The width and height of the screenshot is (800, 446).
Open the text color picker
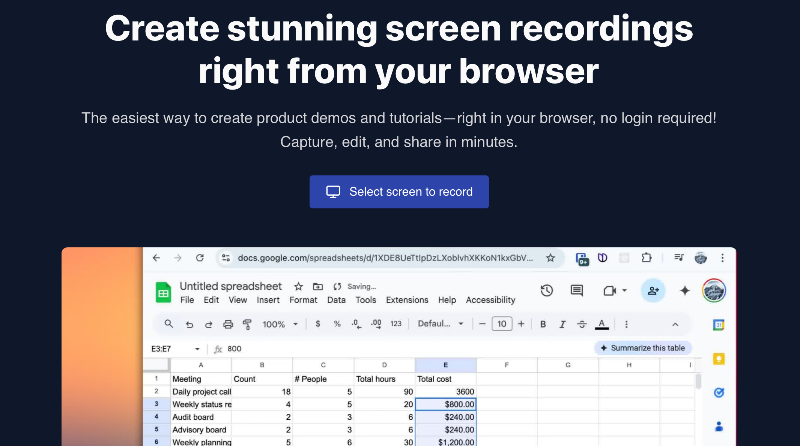(x=602, y=325)
